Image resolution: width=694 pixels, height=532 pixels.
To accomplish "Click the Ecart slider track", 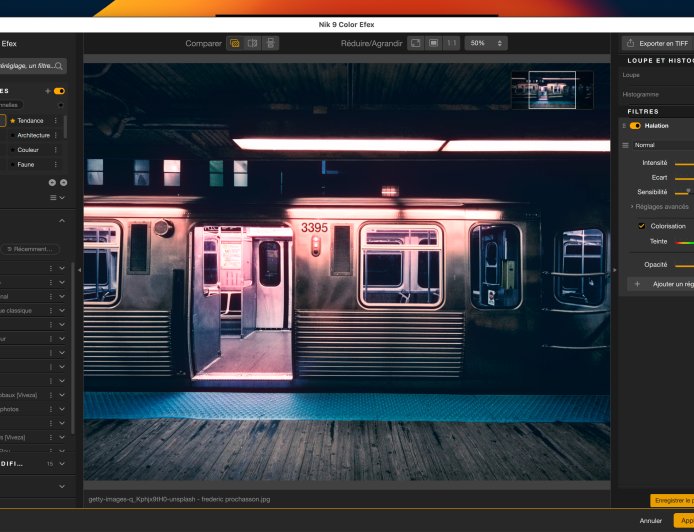I will [x=684, y=178].
